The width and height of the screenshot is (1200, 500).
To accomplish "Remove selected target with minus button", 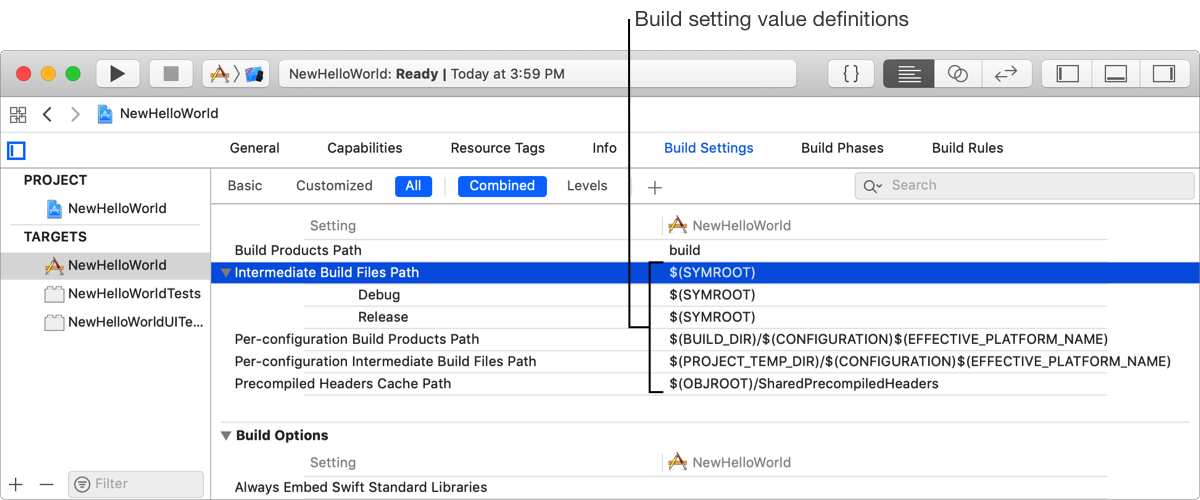I will pos(46,484).
